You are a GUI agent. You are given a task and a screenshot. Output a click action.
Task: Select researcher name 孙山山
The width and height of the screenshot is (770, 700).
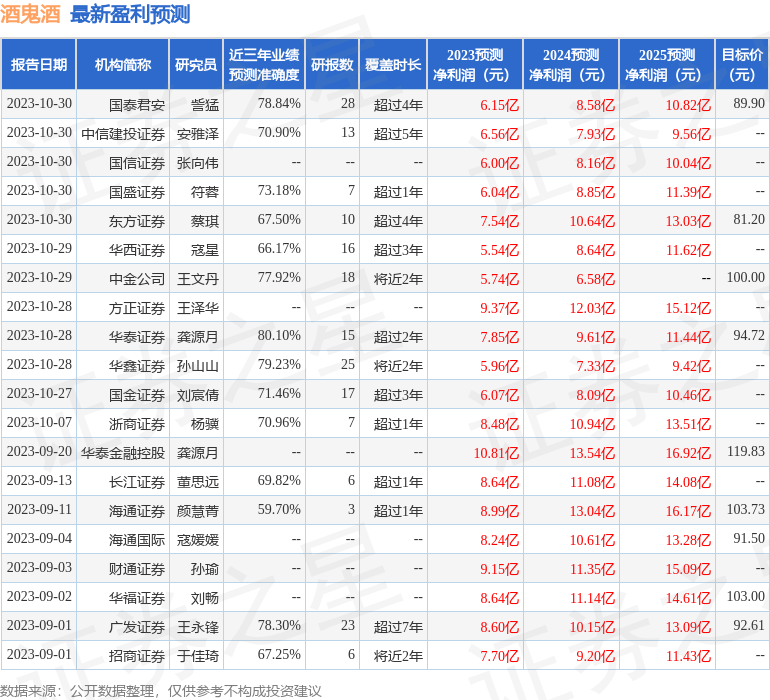198,365
